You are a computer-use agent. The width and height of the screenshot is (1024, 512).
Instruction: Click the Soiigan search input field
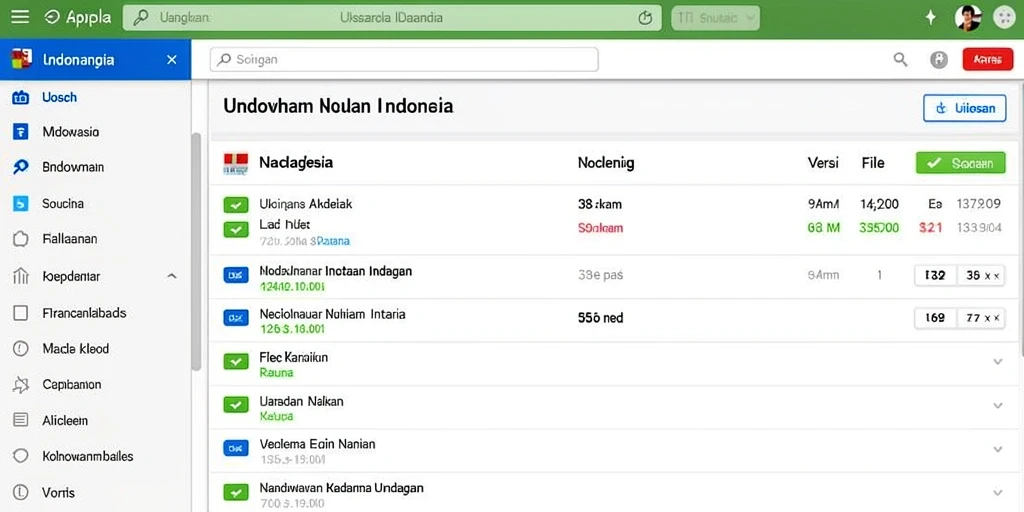pyautogui.click(x=404, y=59)
